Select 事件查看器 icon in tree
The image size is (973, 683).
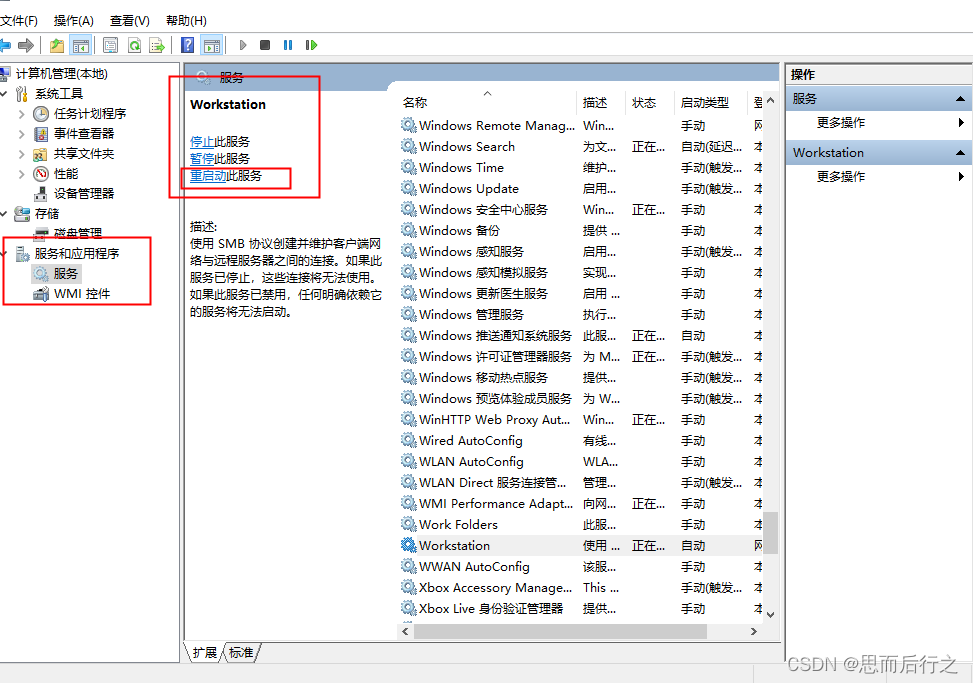click(41, 133)
